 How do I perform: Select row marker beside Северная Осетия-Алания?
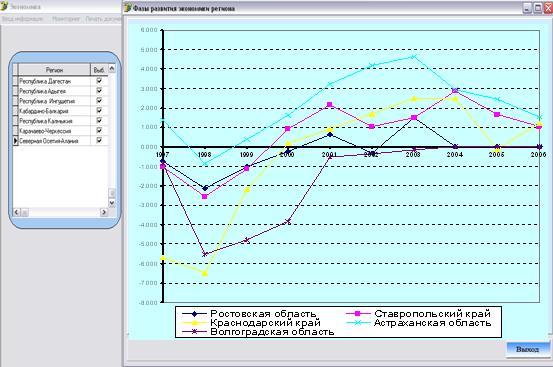pos(15,141)
